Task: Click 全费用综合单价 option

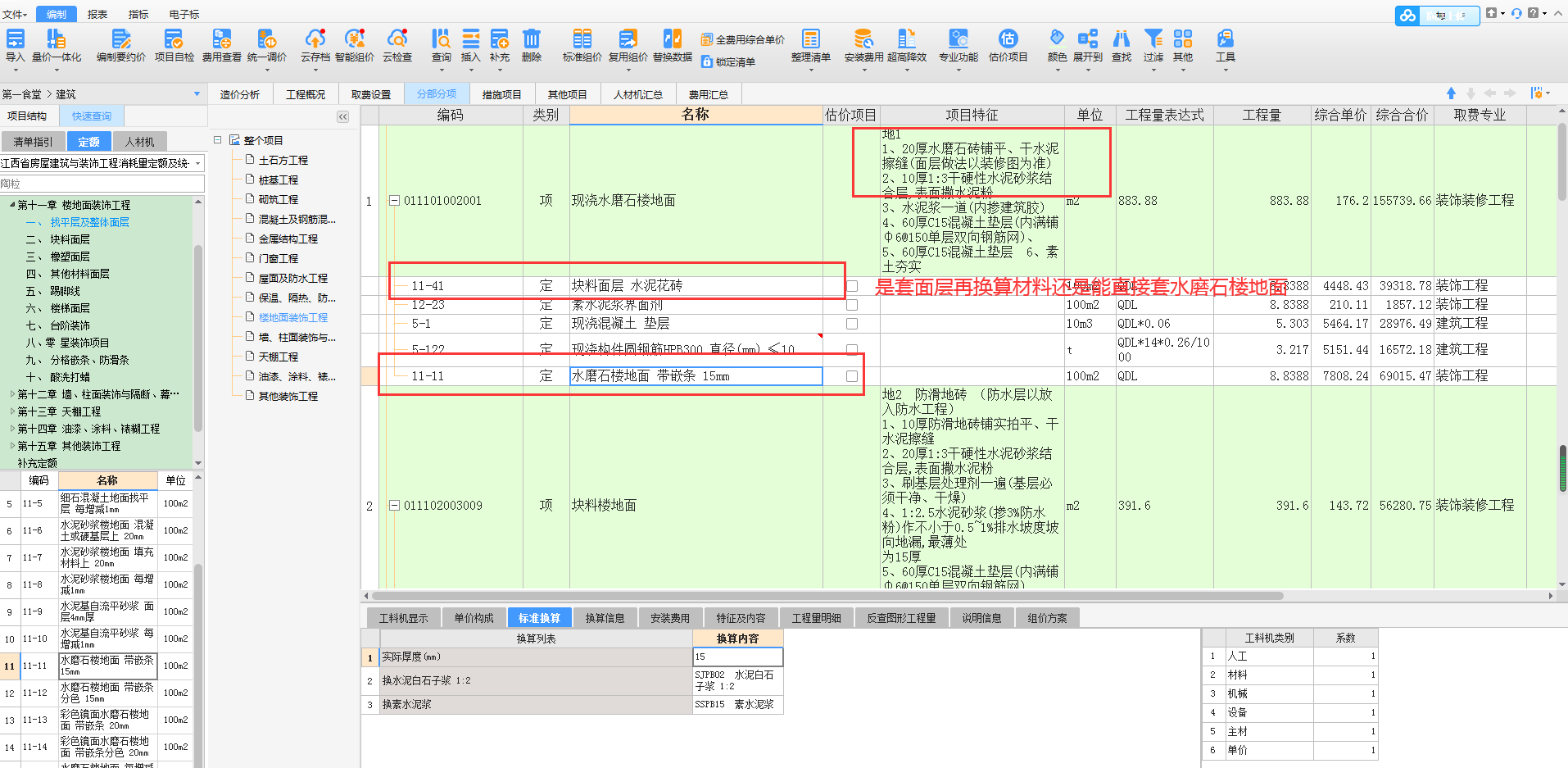Action: [743, 39]
